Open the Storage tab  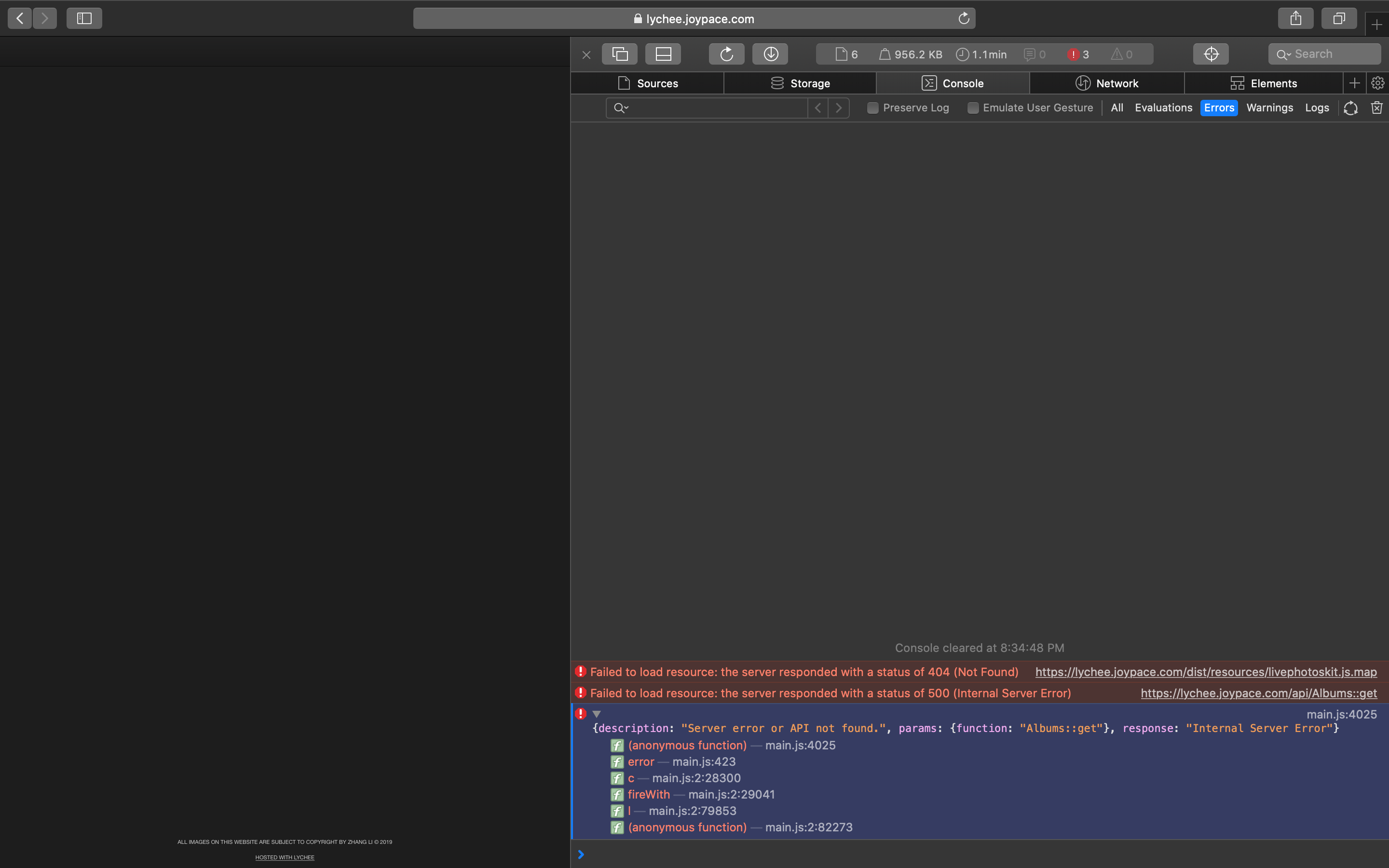[x=800, y=82]
